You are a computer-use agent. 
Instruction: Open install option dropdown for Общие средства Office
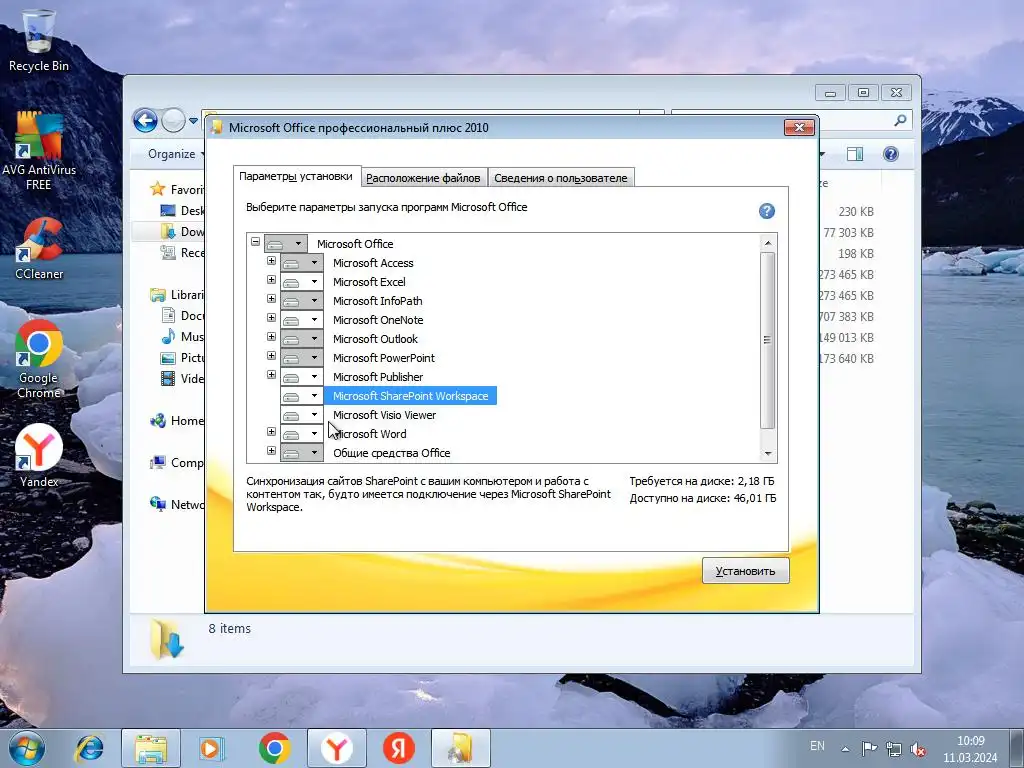pyautogui.click(x=302, y=453)
